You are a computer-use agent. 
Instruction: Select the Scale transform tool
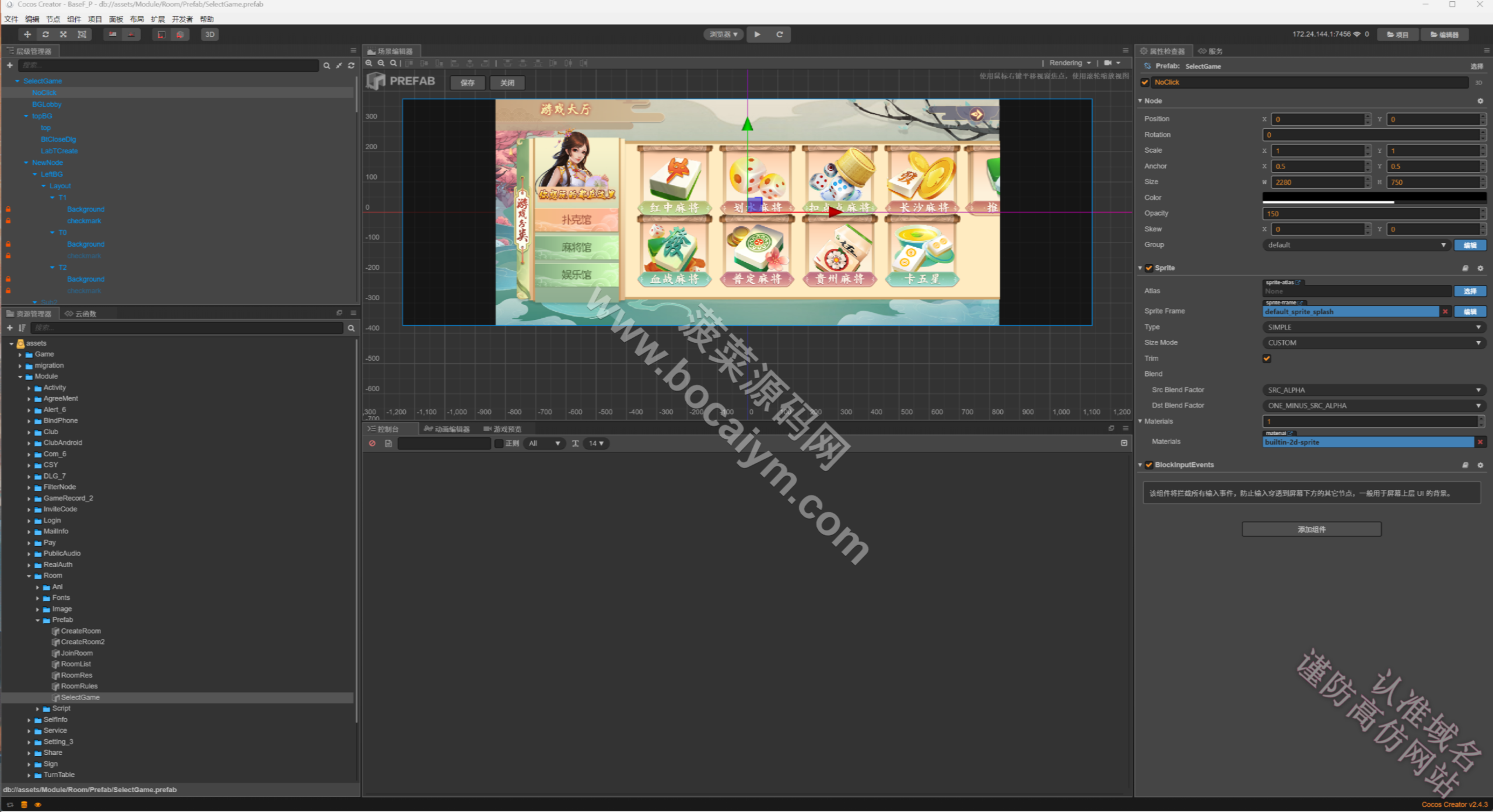click(64, 34)
